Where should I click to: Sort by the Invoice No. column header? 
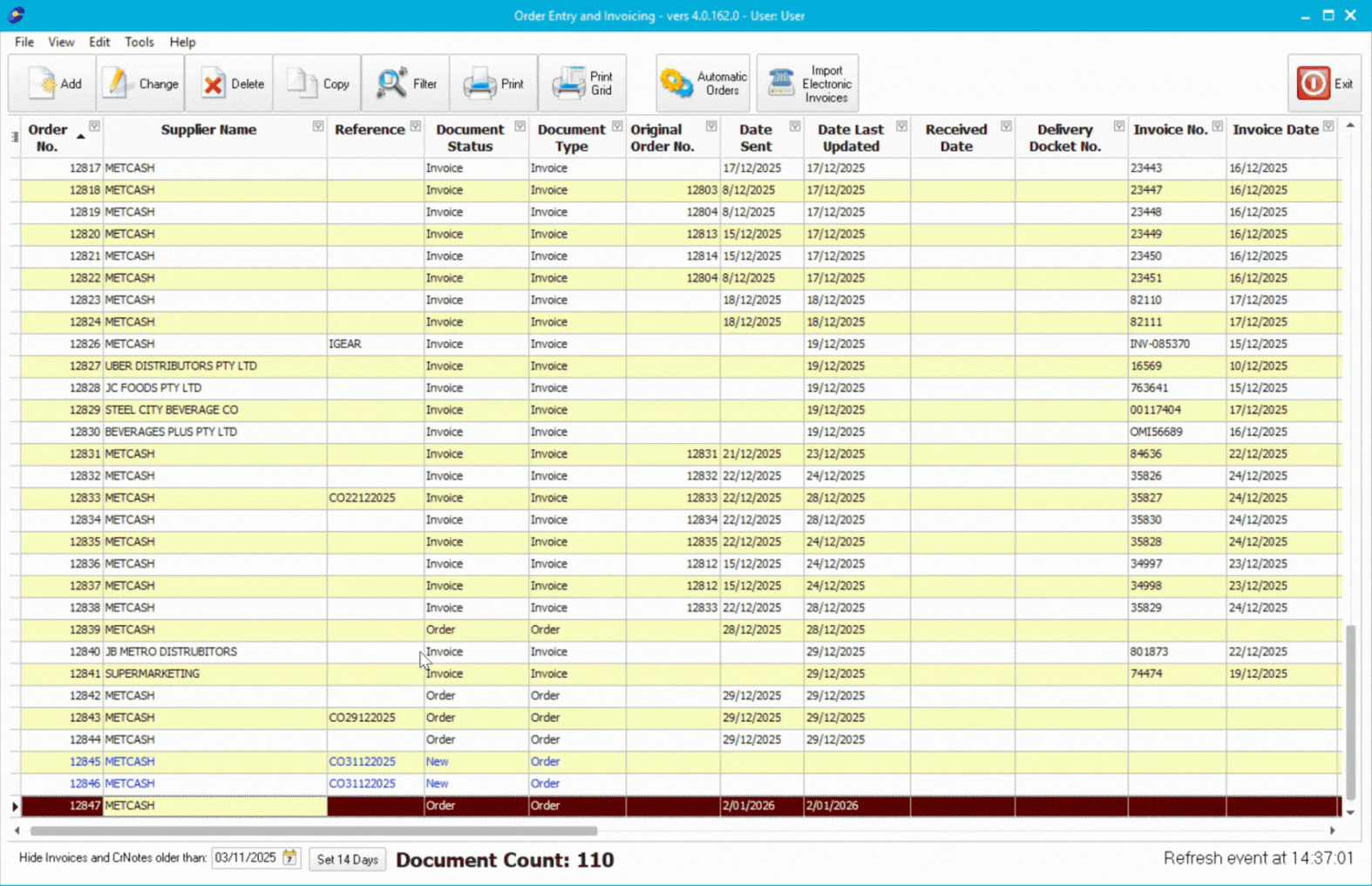pyautogui.click(x=1170, y=129)
